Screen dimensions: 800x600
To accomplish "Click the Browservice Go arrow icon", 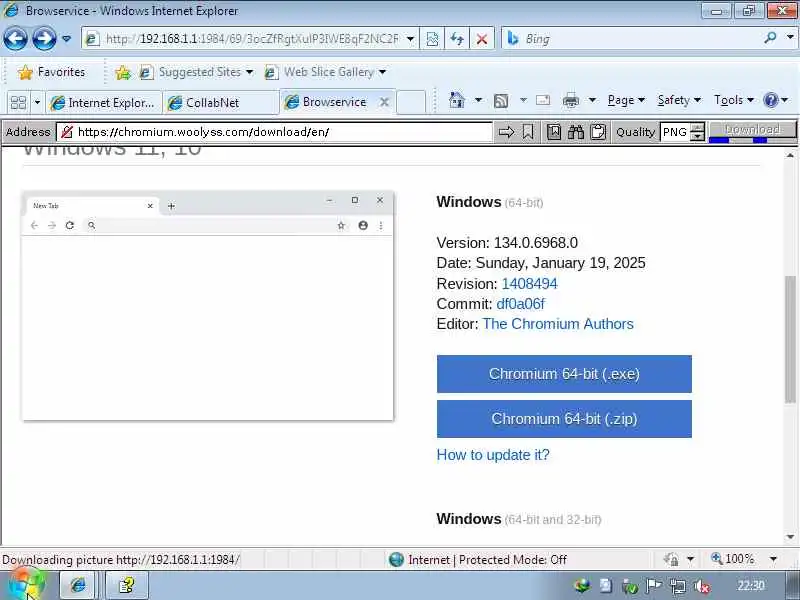I will 506,132.
